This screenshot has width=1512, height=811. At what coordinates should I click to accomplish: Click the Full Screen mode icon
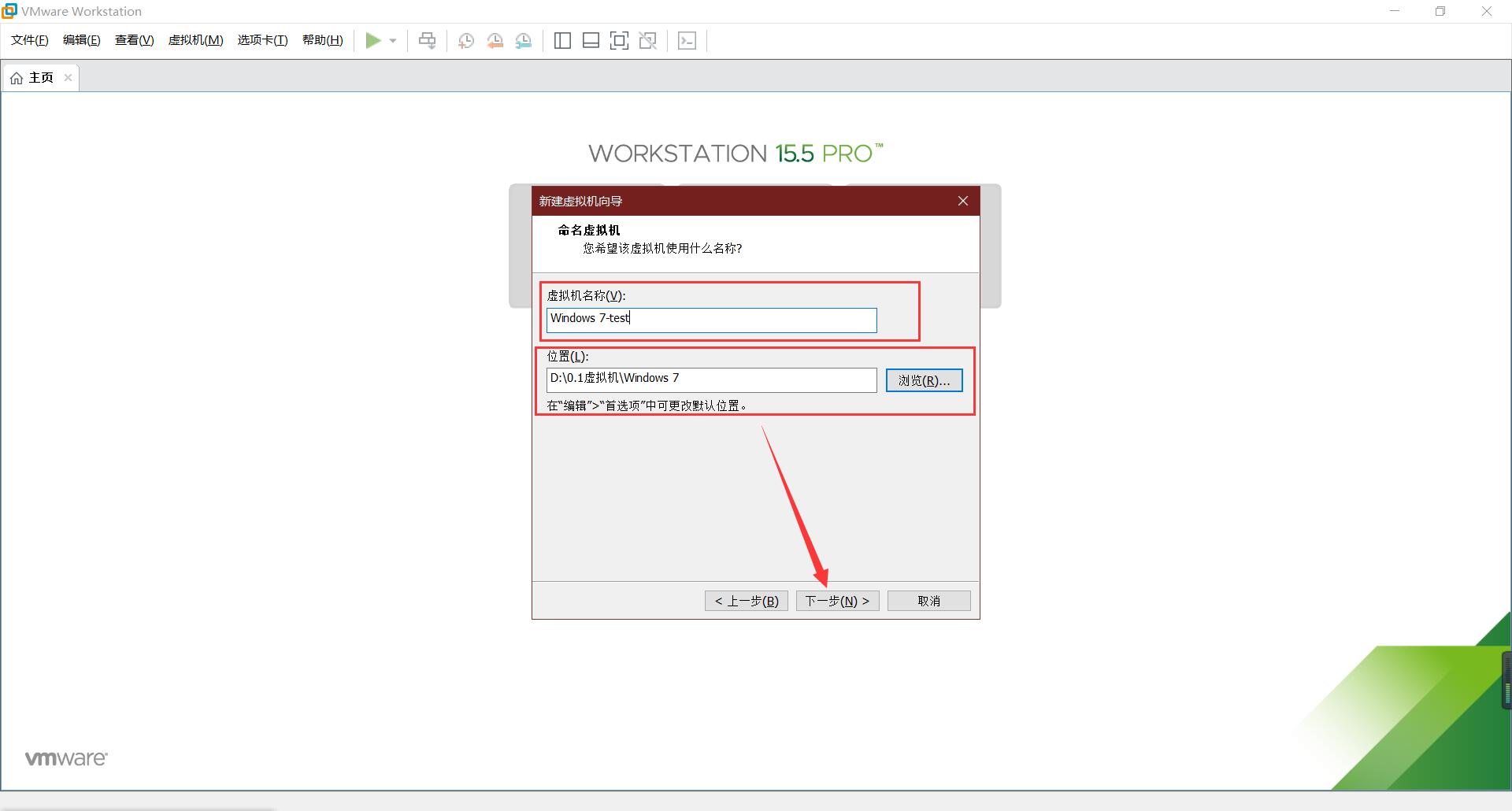pyautogui.click(x=620, y=41)
